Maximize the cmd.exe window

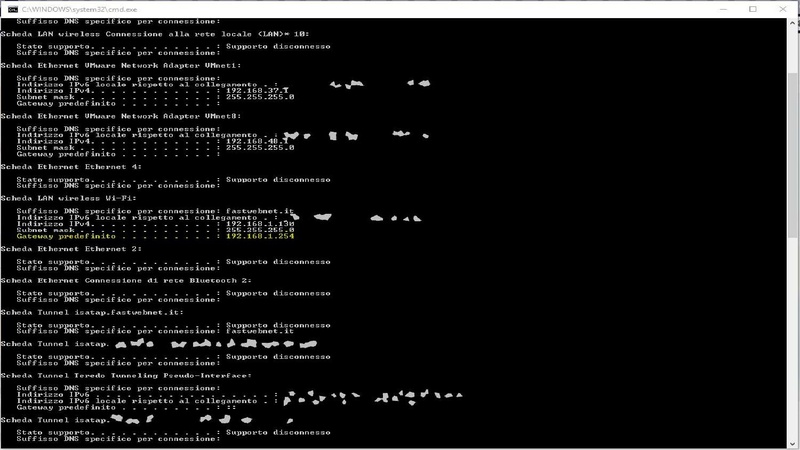(x=753, y=9)
